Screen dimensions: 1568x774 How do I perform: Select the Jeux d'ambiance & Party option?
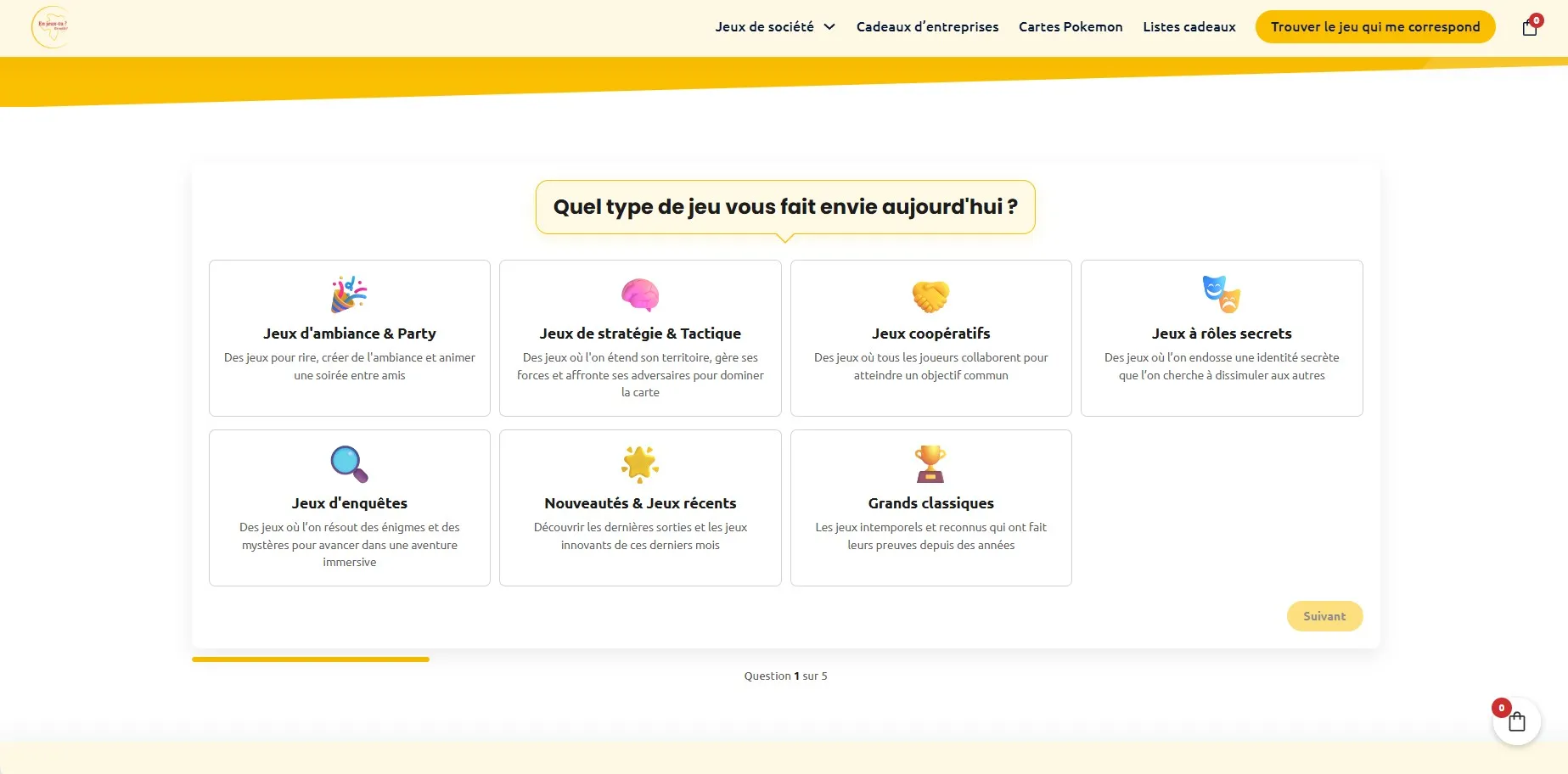pos(349,334)
